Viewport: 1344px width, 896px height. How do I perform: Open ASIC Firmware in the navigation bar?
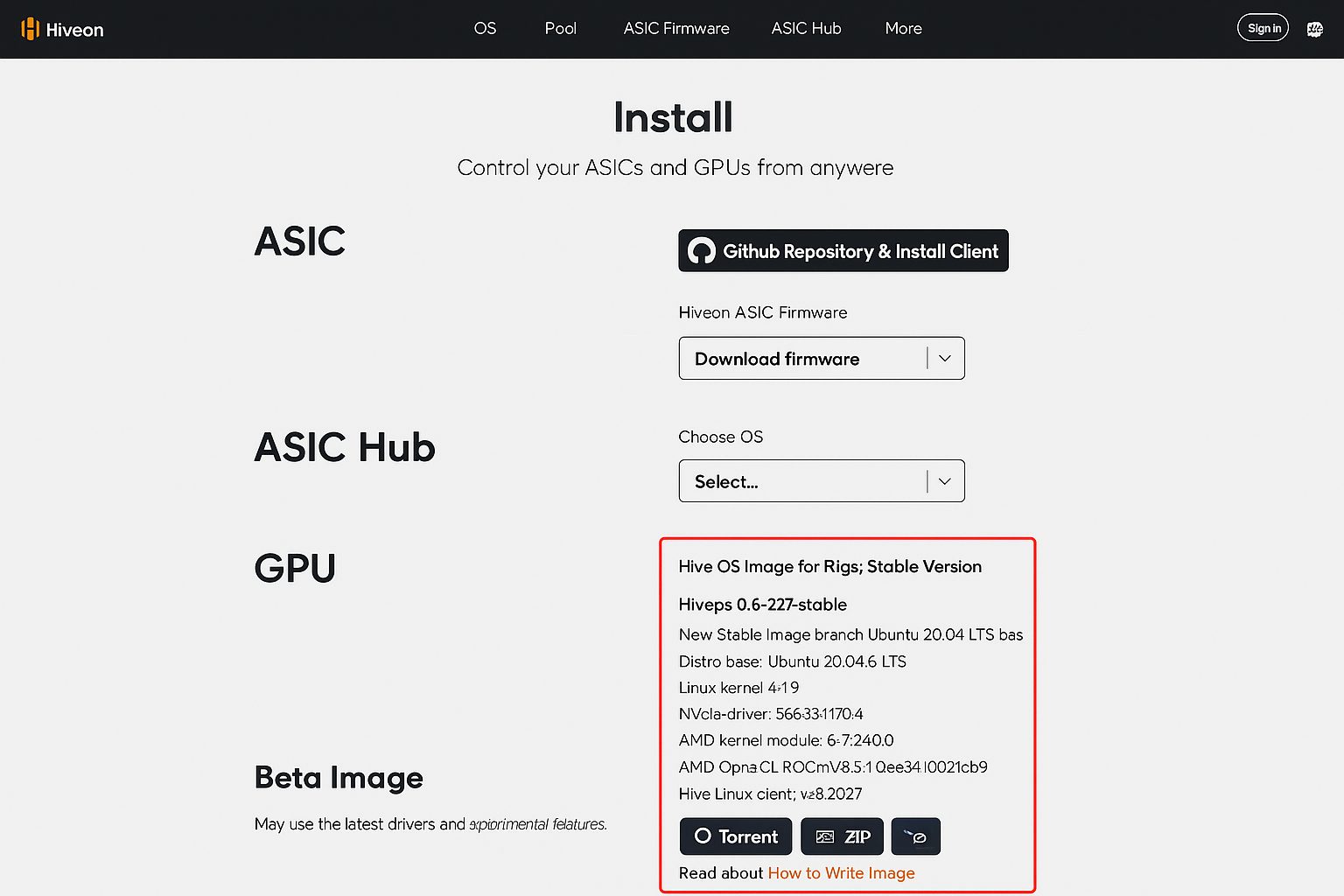[x=676, y=28]
